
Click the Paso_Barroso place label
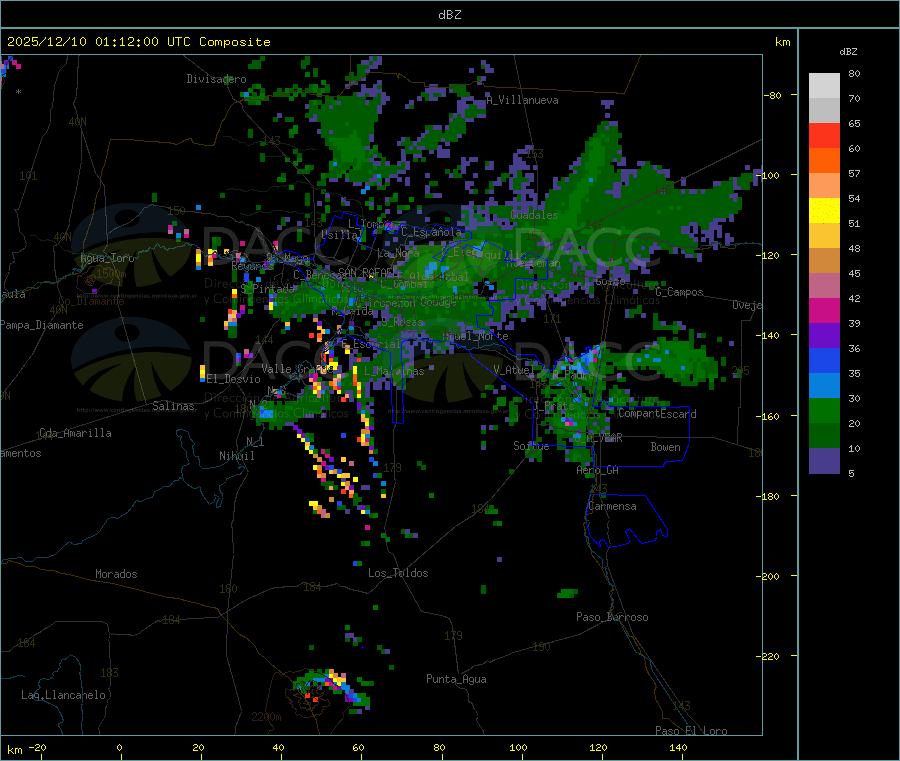point(612,617)
